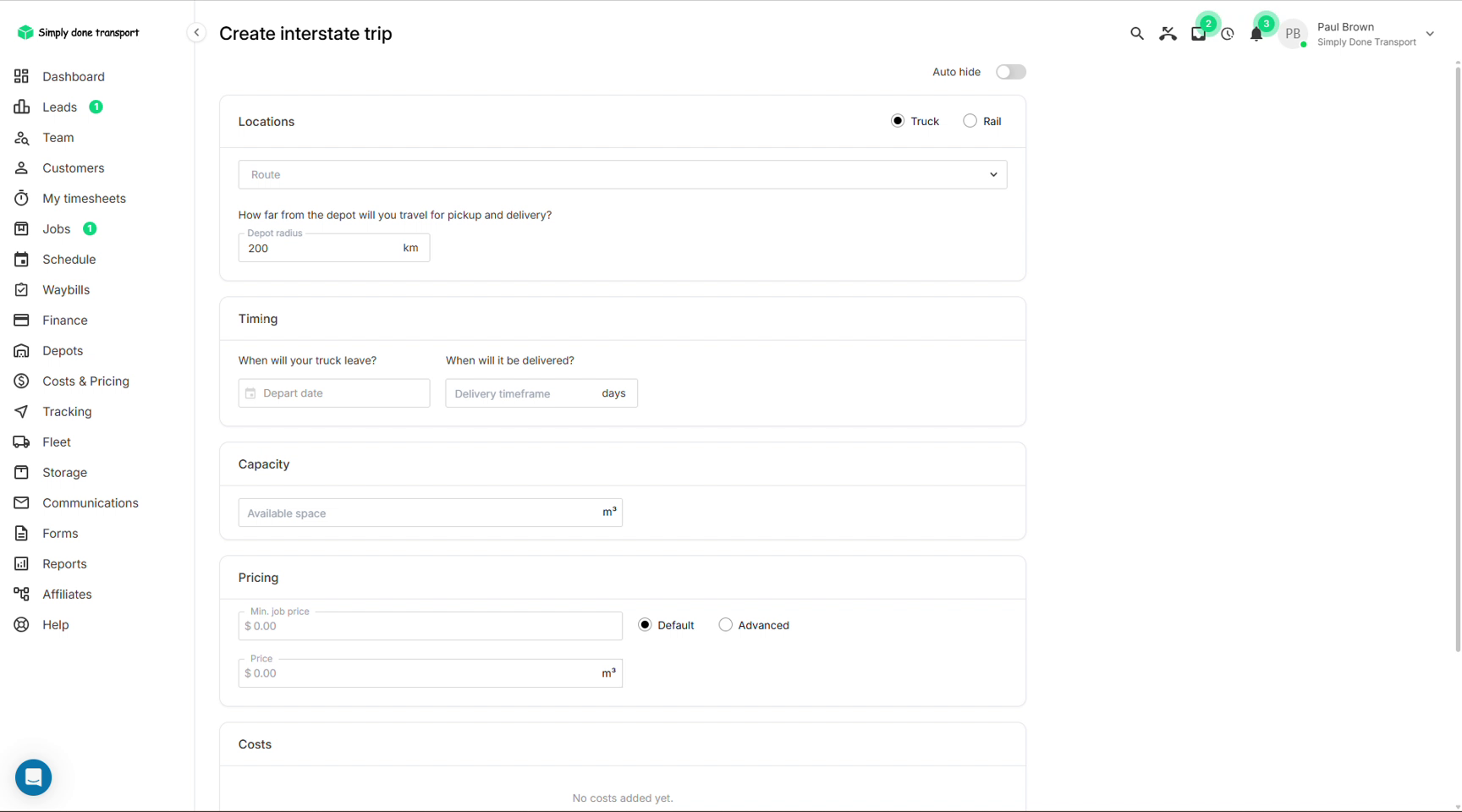The image size is (1462, 812).
Task: Click the Team people icon
Action: coord(21,137)
